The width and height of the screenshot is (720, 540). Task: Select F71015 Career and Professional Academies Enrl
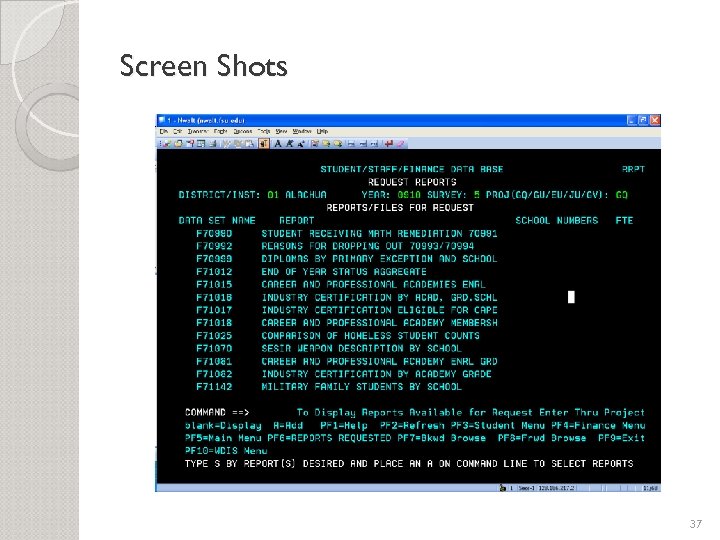pyautogui.click(x=341, y=285)
